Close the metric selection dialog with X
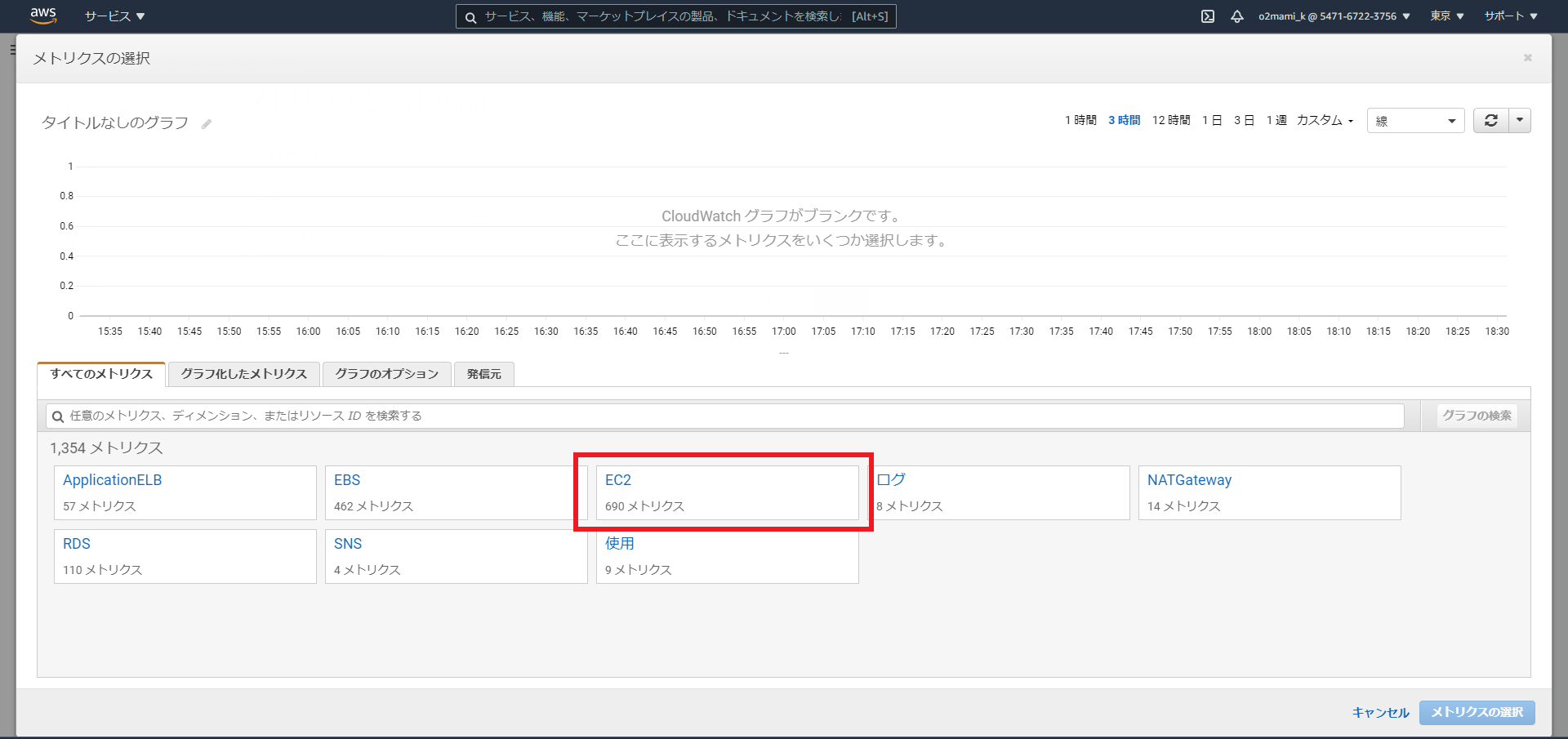This screenshot has height=739, width=1568. pos(1527,58)
